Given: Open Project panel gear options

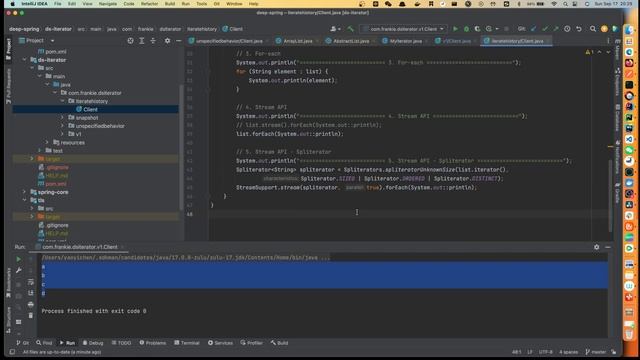Looking at the screenshot, I should pos(167,41).
